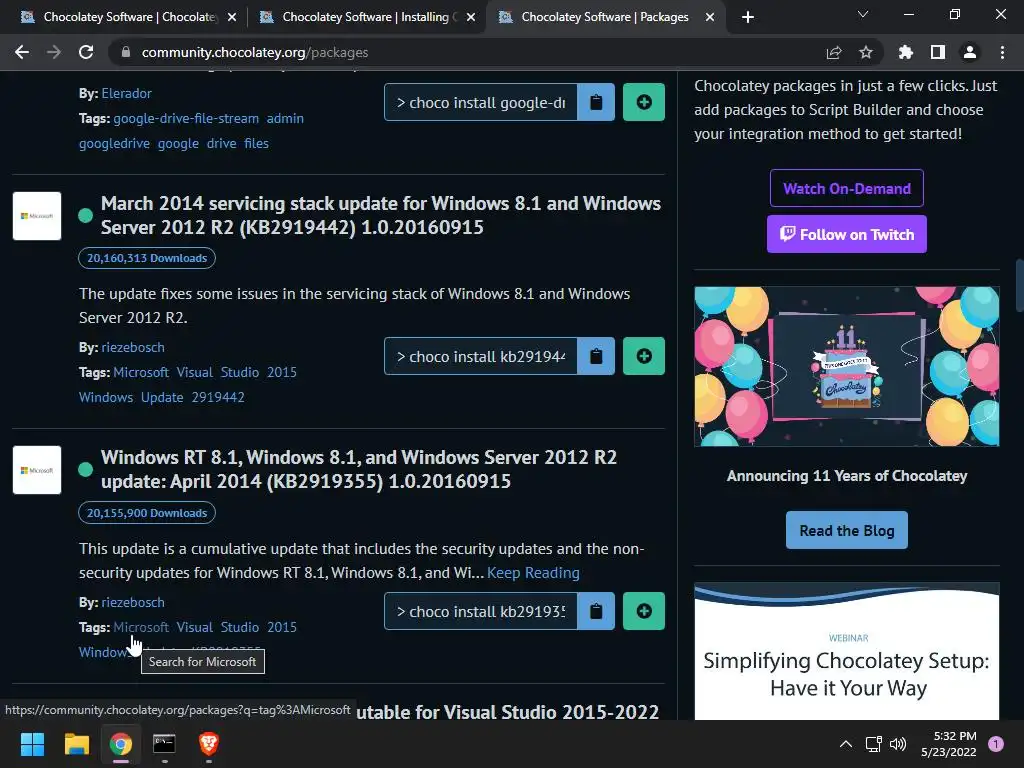This screenshot has height=768, width=1024.
Task: Open the KB2919355 April 2014 update package
Action: pos(359,469)
